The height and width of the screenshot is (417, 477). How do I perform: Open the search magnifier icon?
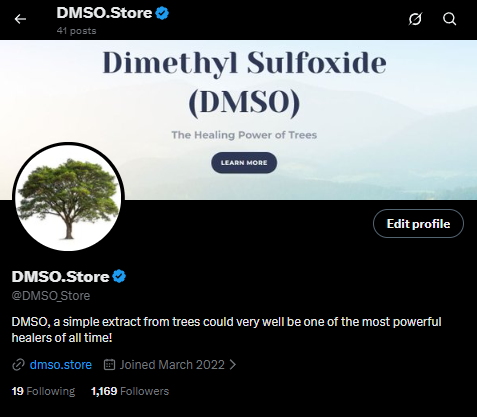coord(449,19)
